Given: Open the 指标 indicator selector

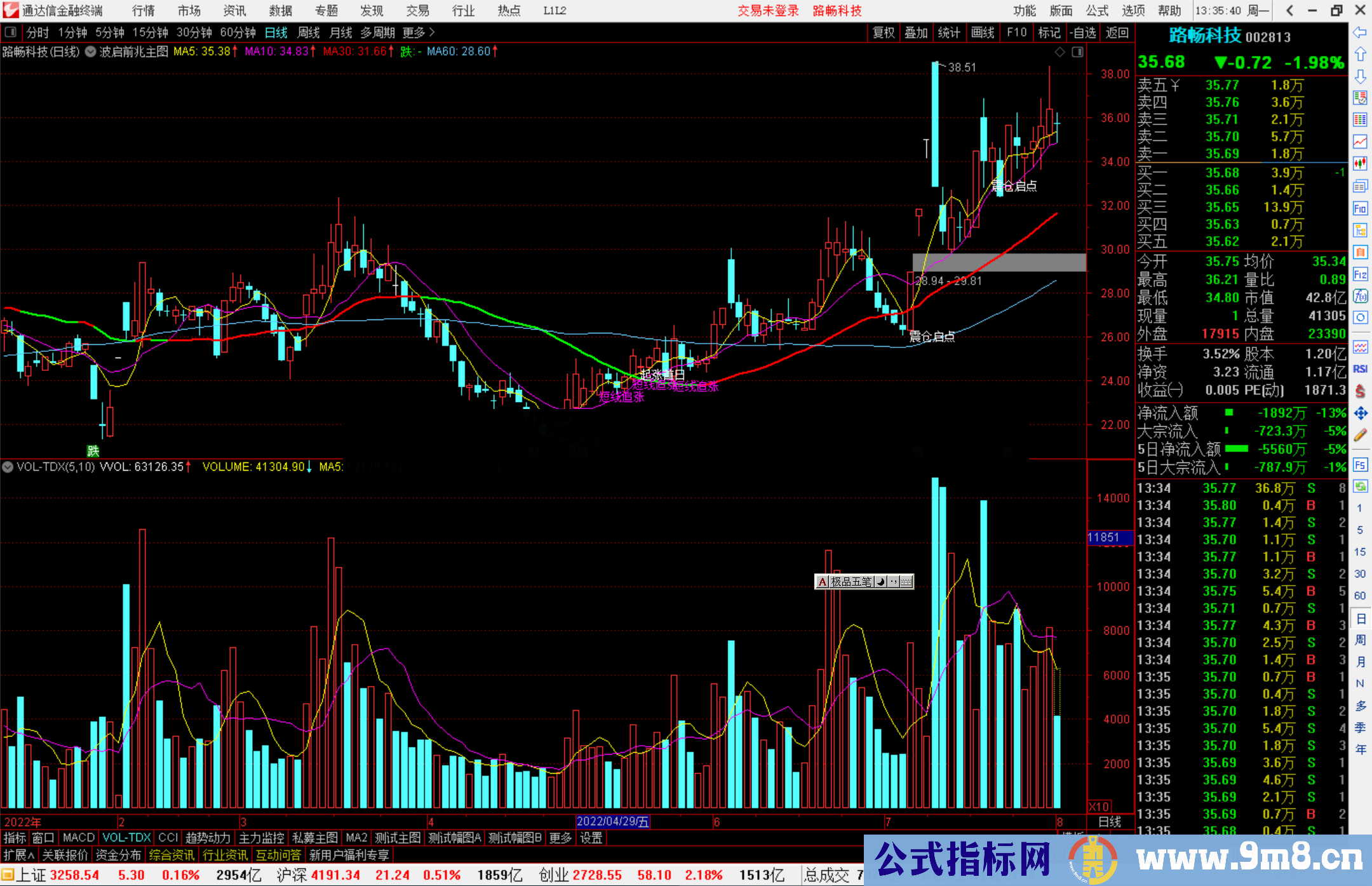Looking at the screenshot, I should 15,838.
